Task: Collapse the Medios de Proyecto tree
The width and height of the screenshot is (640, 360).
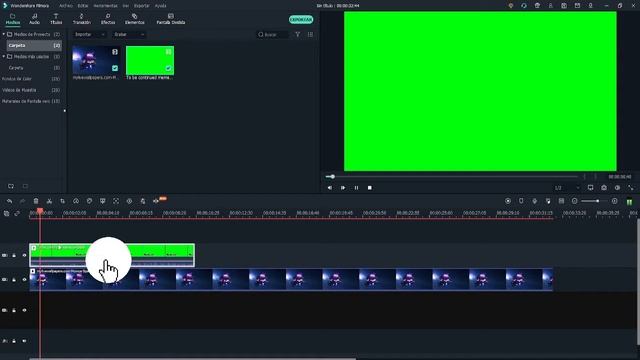Action: (x=4, y=34)
